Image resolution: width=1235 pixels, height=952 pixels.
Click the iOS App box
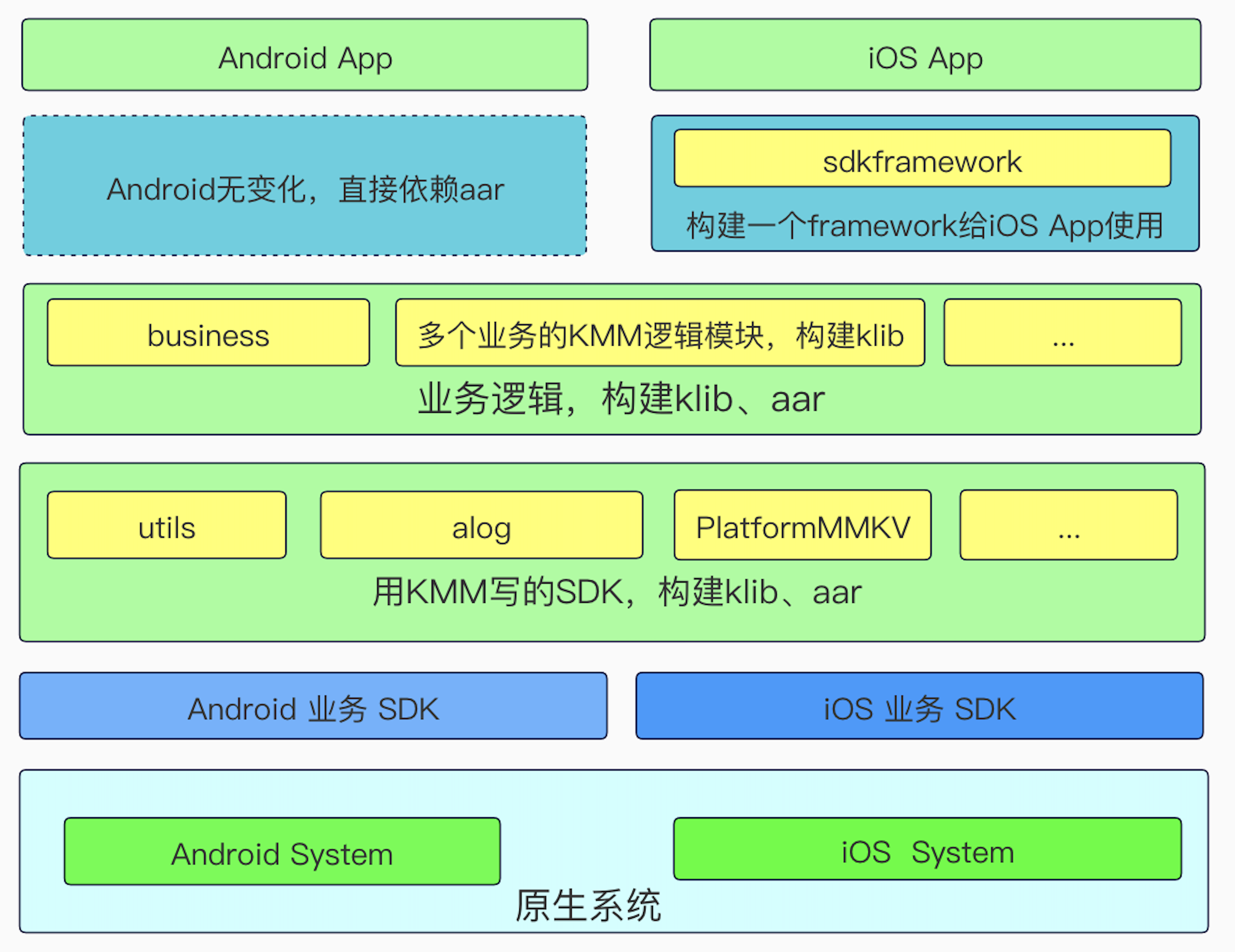925,55
